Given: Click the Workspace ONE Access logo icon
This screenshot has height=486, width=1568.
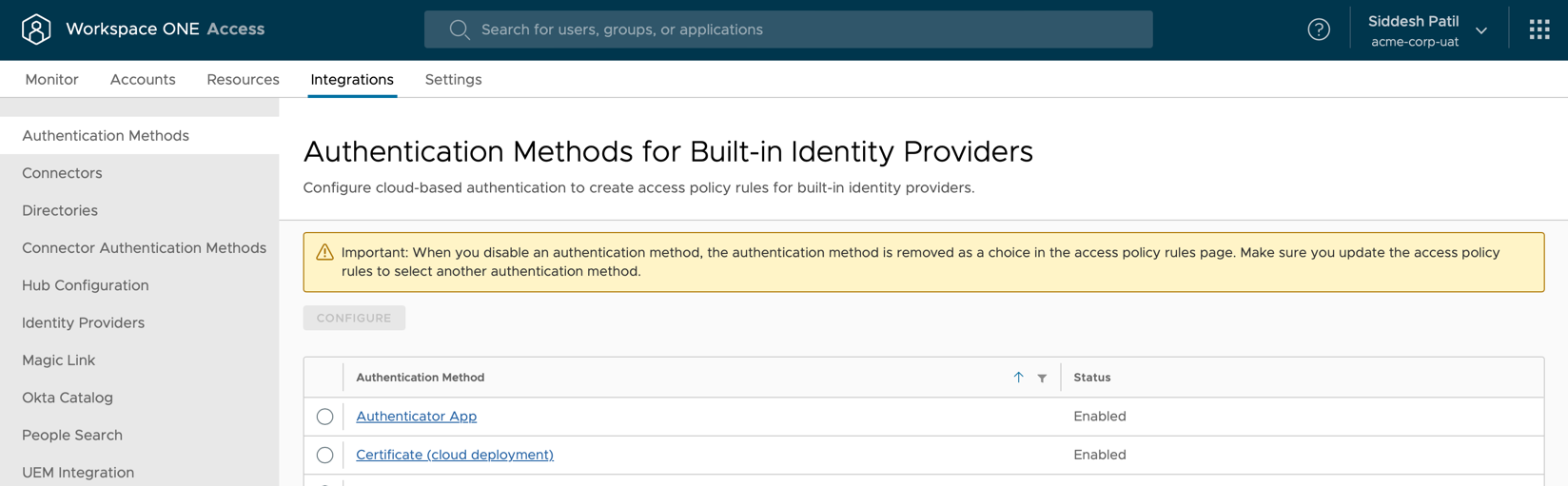Looking at the screenshot, I should [36, 29].
